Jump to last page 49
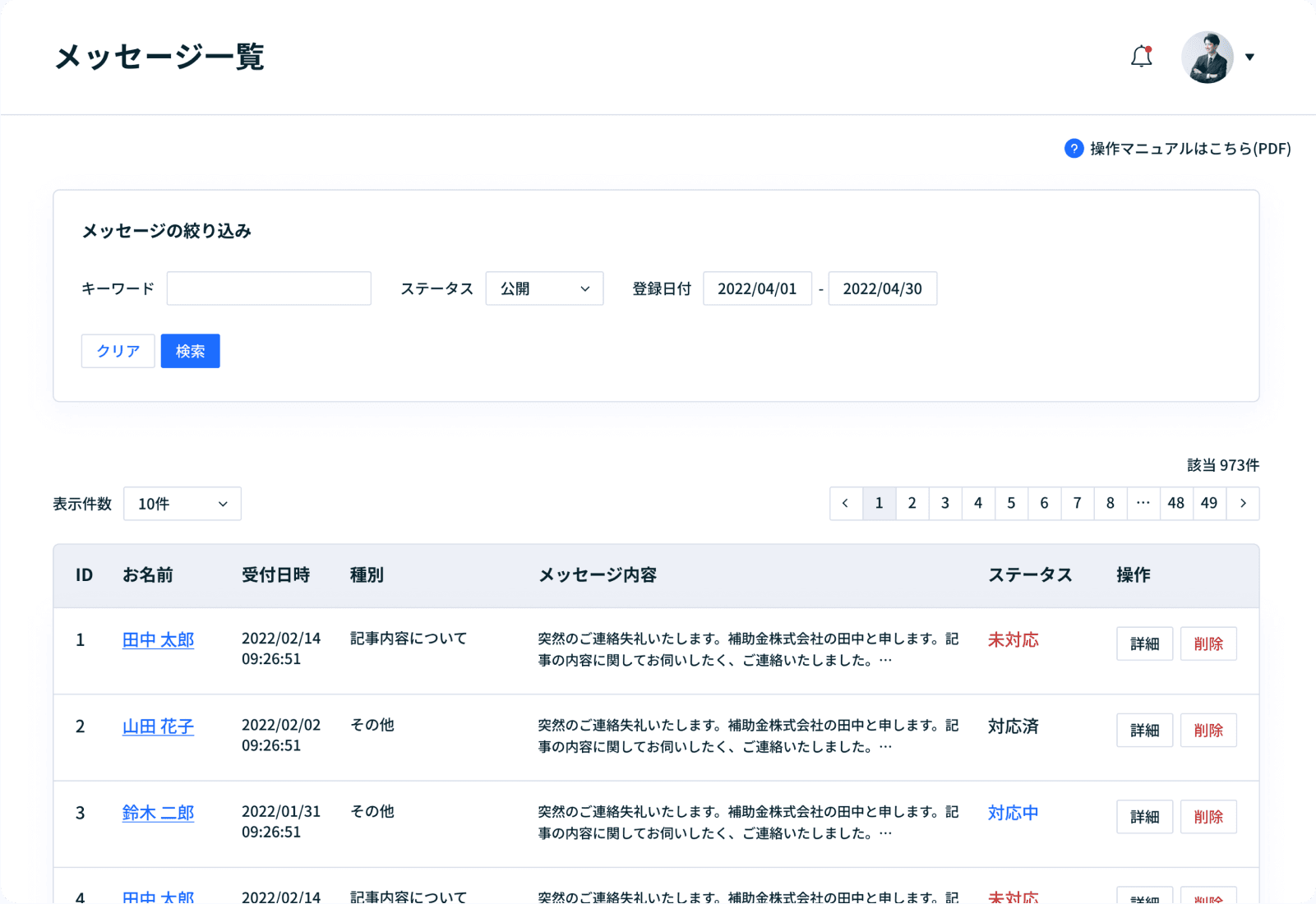 coord(1209,503)
